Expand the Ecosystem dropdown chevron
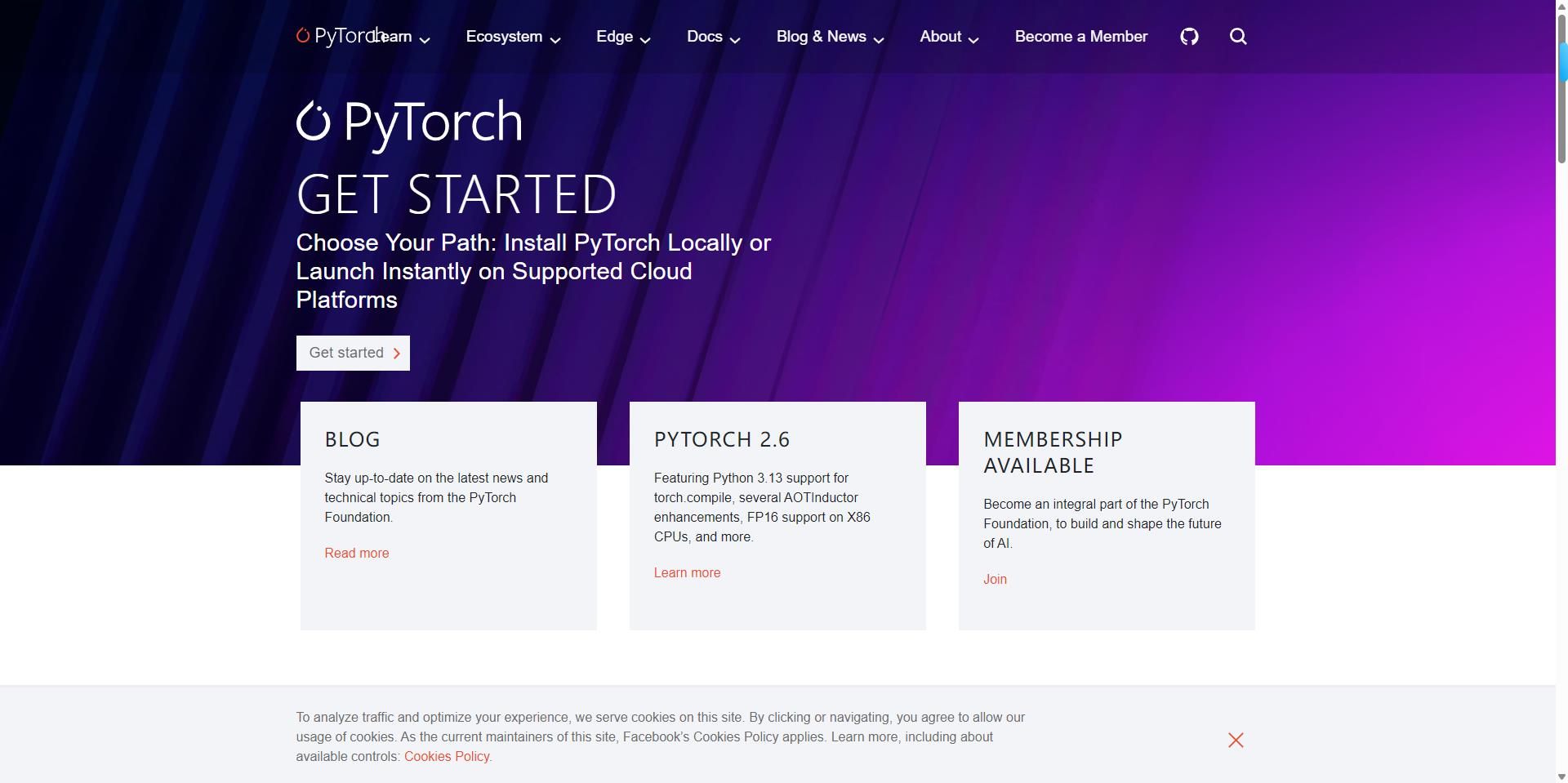This screenshot has height=783, width=1568. pyautogui.click(x=555, y=39)
